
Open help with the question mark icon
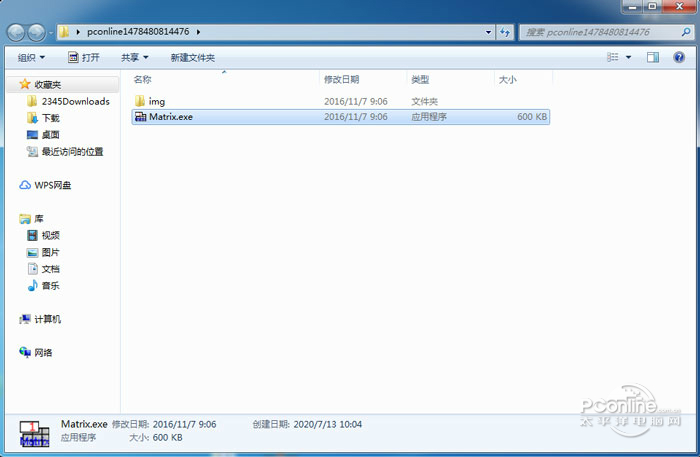pos(679,57)
